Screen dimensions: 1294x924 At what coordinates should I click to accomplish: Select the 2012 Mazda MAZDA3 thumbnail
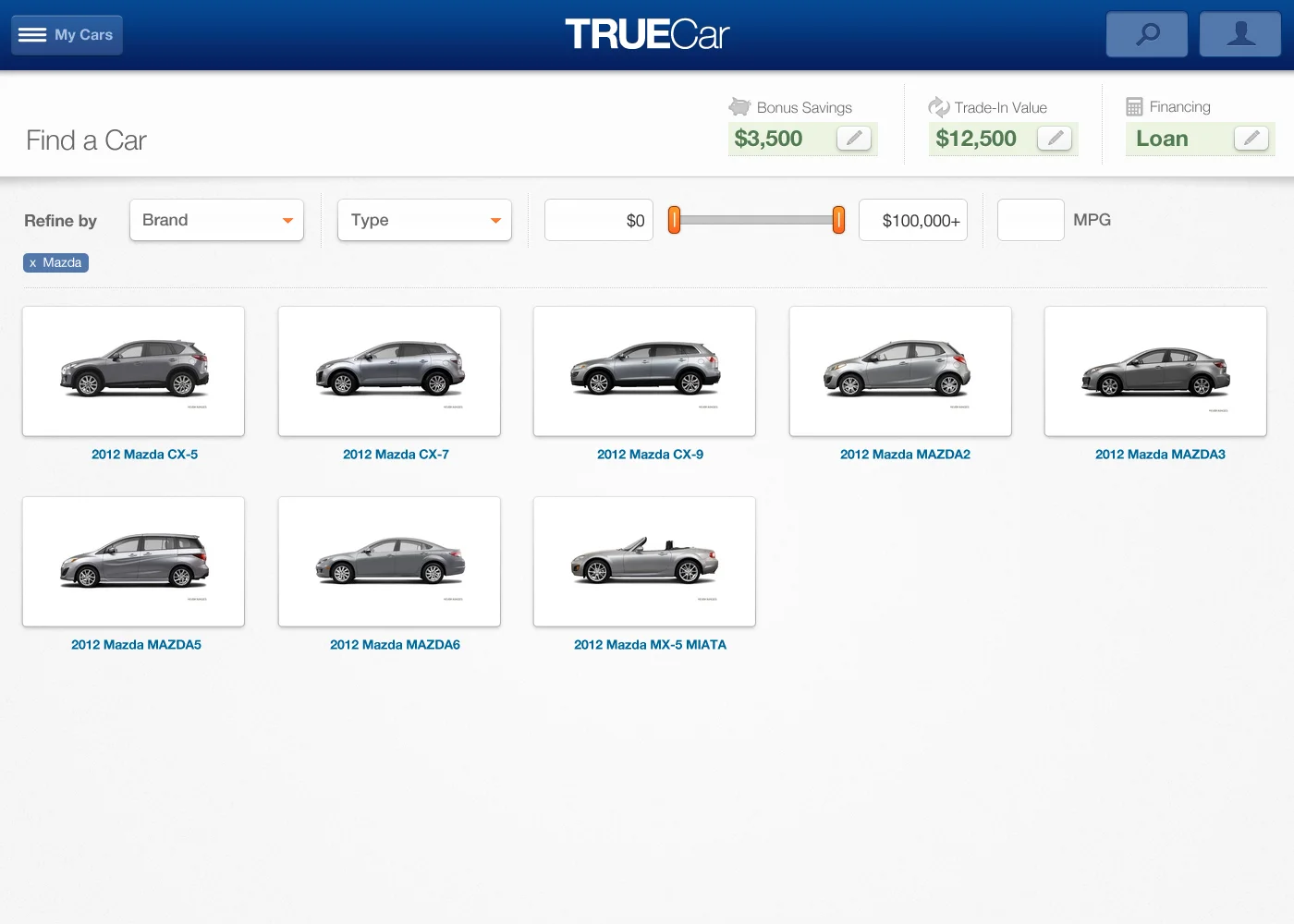pyautogui.click(x=1155, y=371)
